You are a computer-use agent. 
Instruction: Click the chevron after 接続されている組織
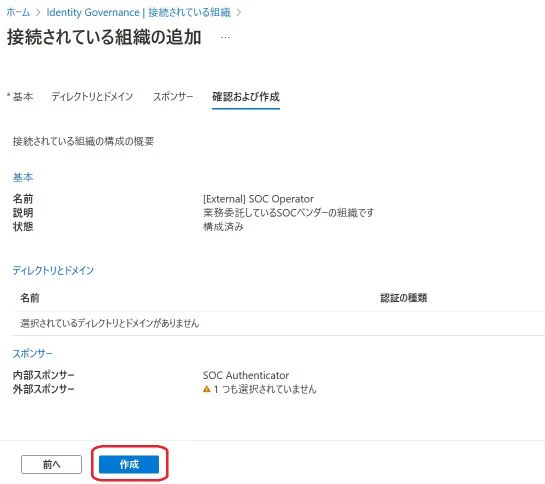pos(239,13)
